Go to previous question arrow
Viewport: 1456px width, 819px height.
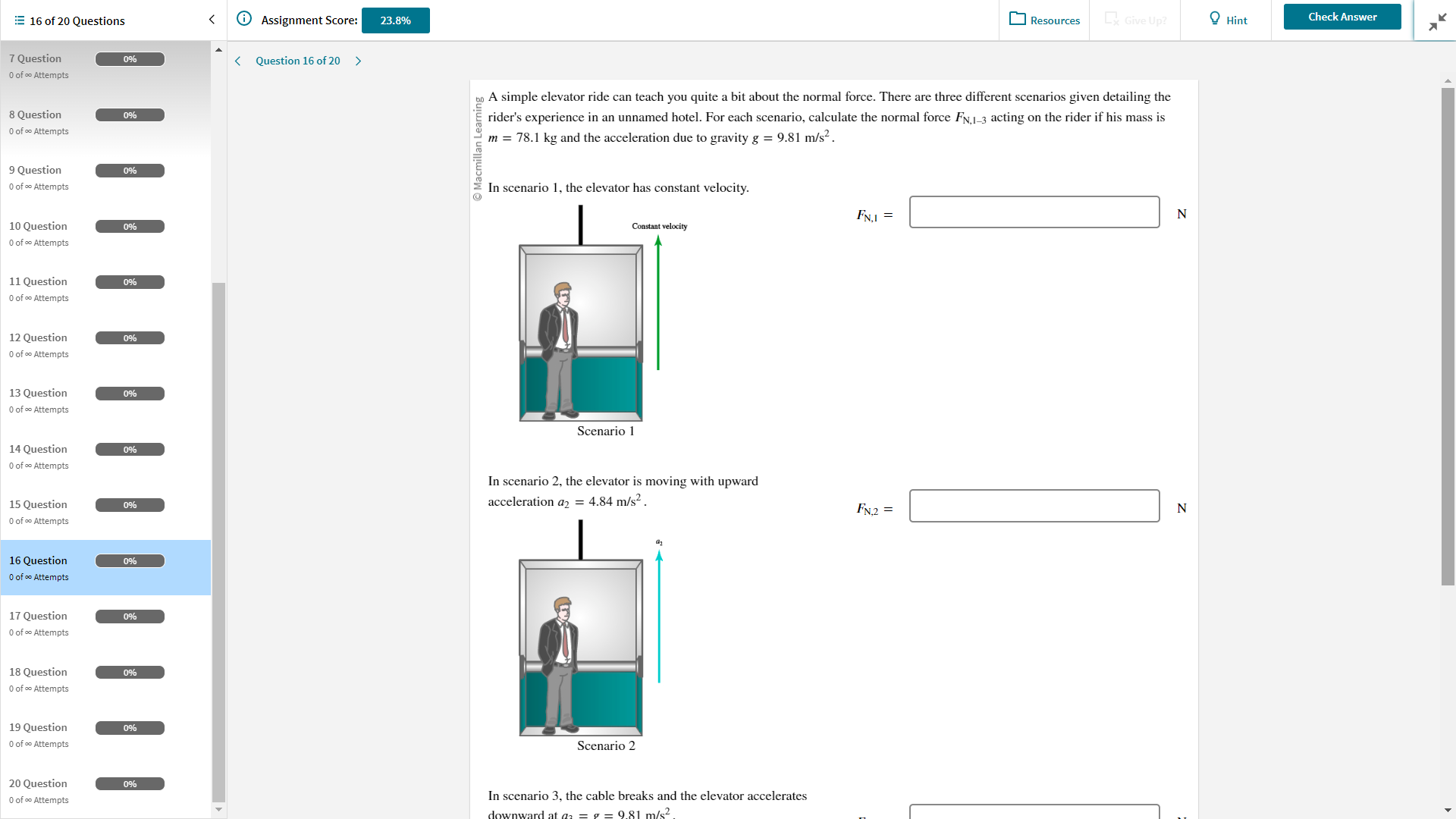coord(237,61)
